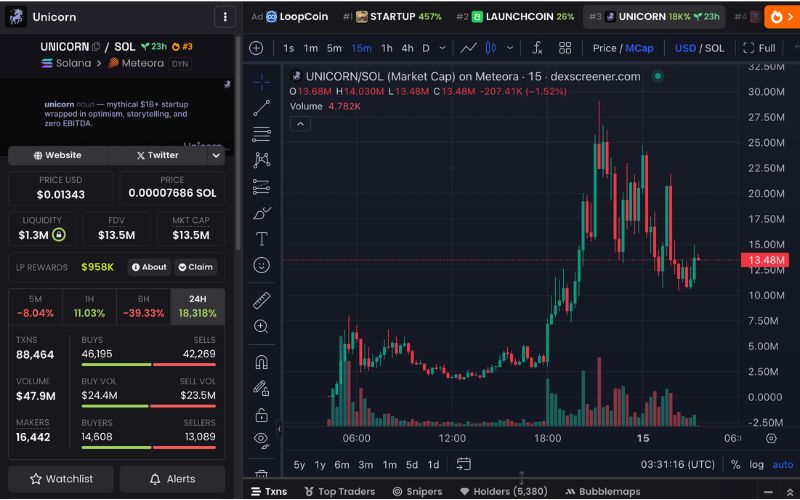The image size is (800, 500).
Task: Open go-to-date calendar icon
Action: (x=463, y=464)
